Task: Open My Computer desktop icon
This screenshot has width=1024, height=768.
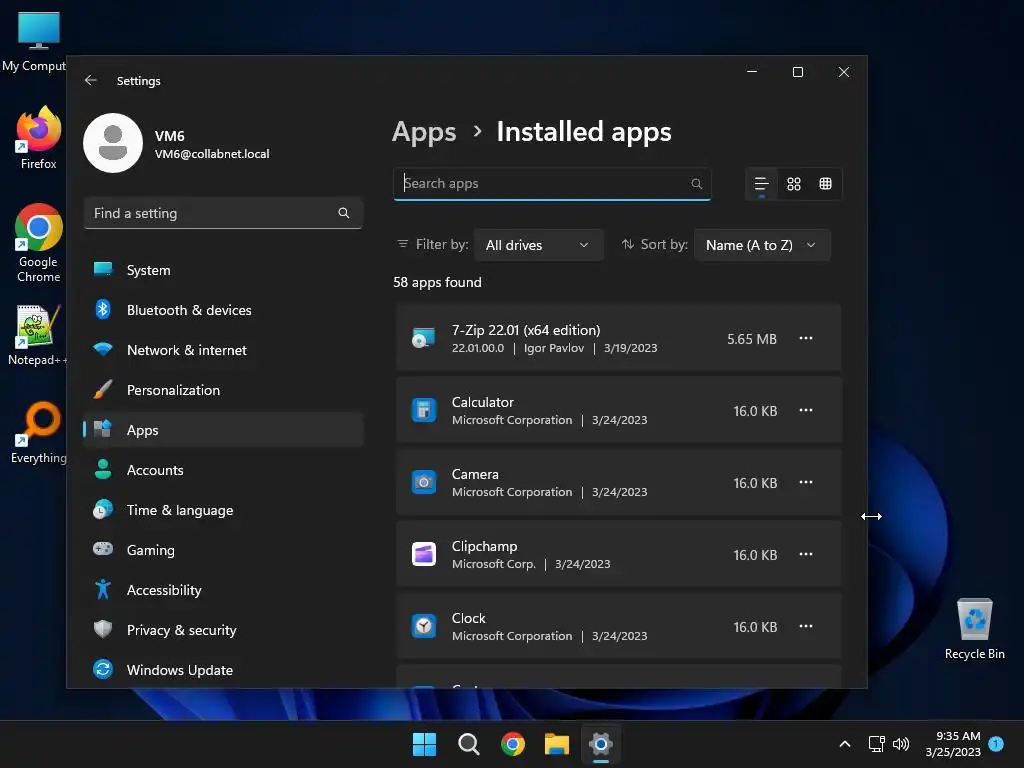Action: [34, 42]
